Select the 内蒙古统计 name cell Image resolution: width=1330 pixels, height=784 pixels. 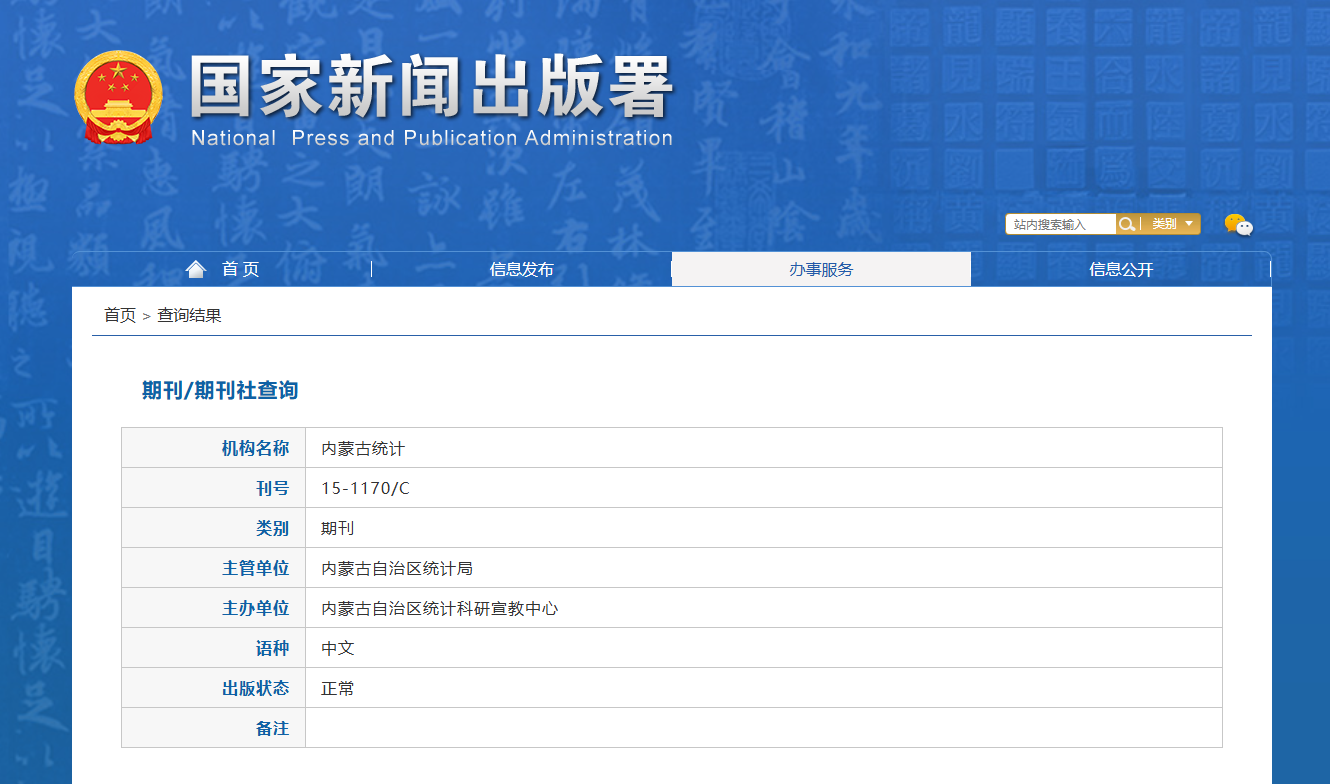363,449
